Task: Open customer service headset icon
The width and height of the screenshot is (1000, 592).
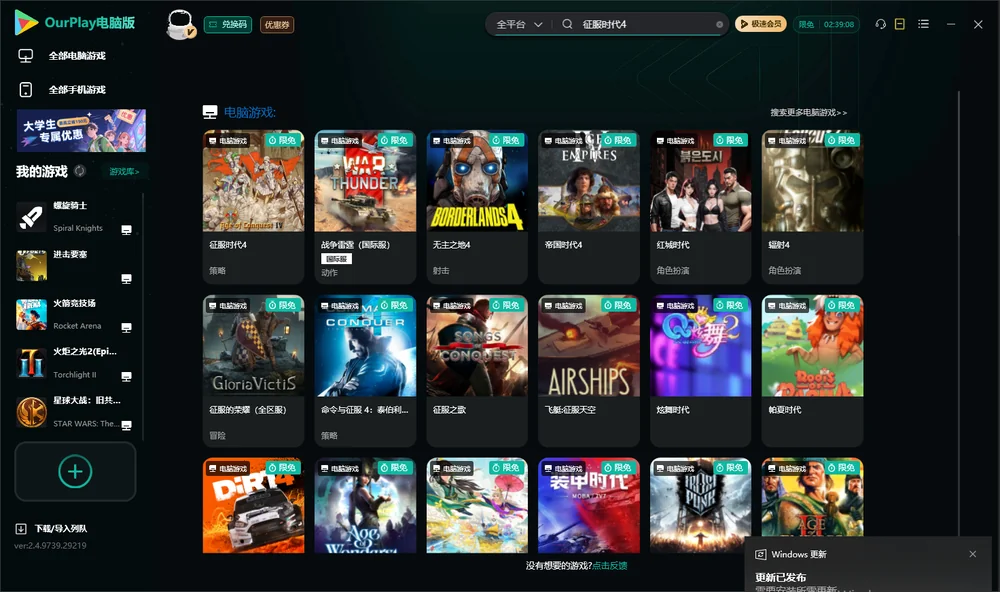Action: pos(881,24)
